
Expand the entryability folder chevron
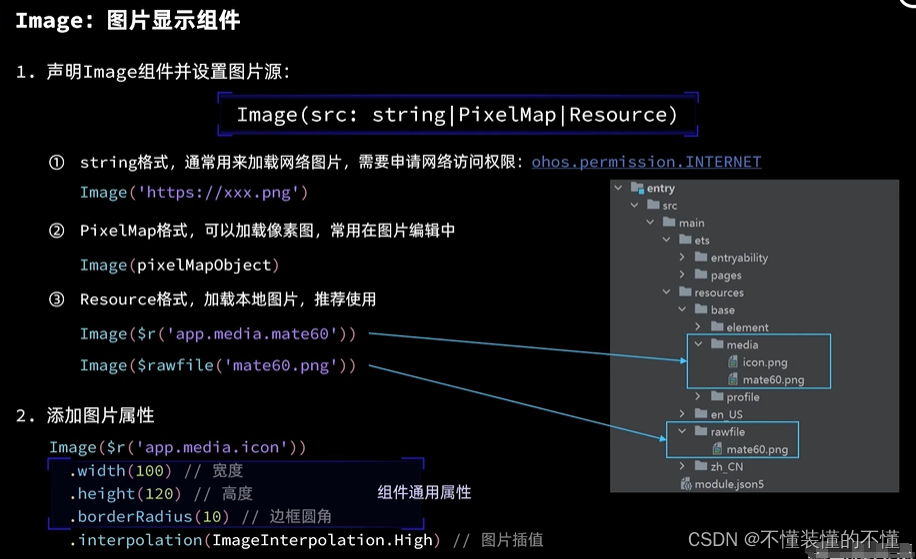682,257
